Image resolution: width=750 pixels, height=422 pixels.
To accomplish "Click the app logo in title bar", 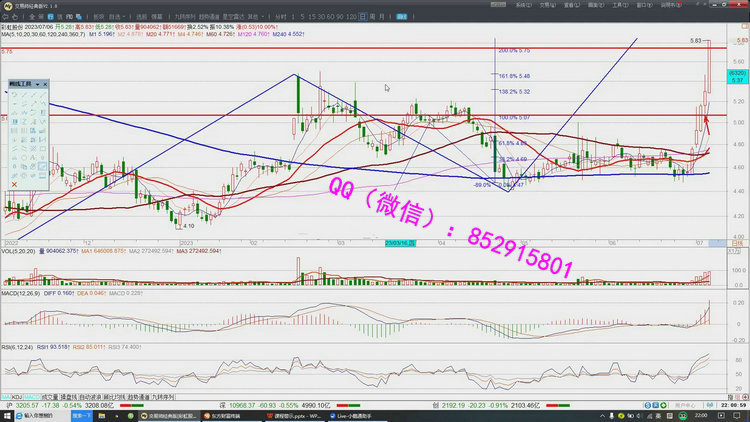I will point(7,5).
